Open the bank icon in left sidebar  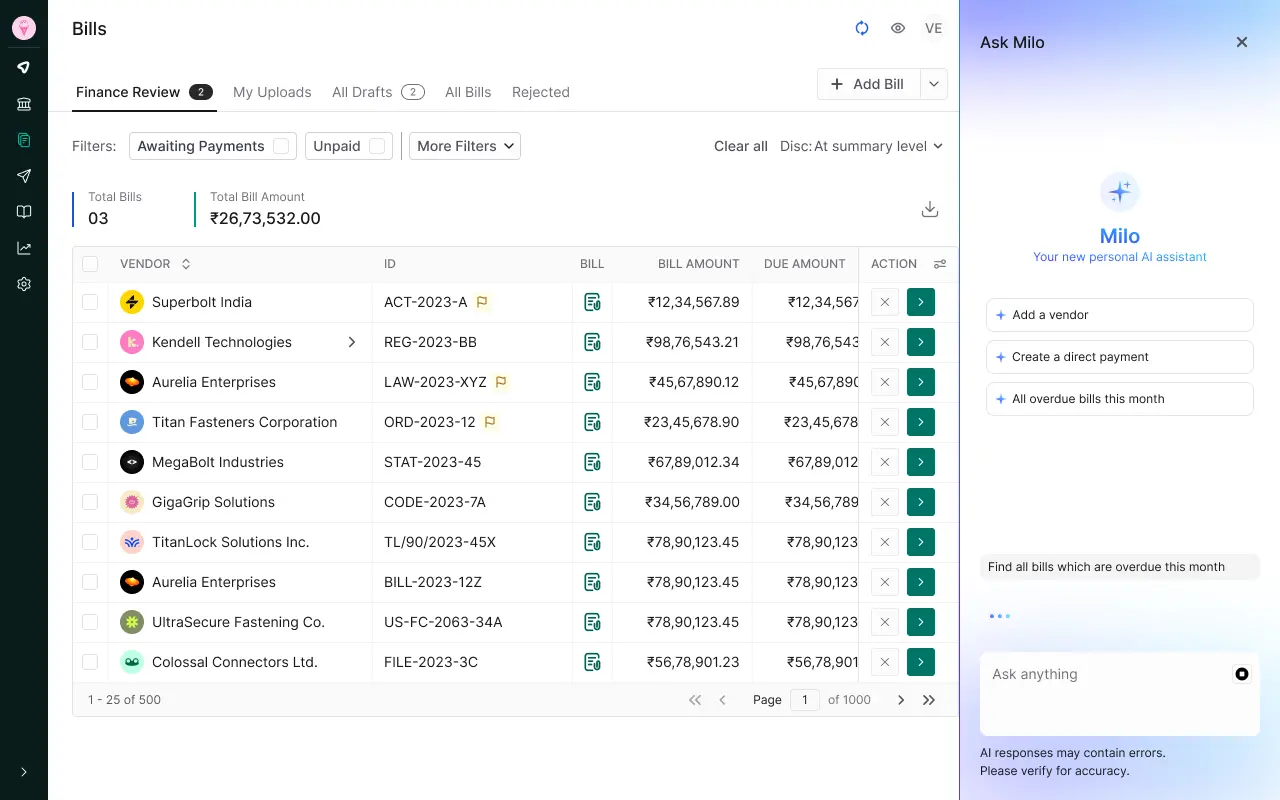[x=24, y=104]
